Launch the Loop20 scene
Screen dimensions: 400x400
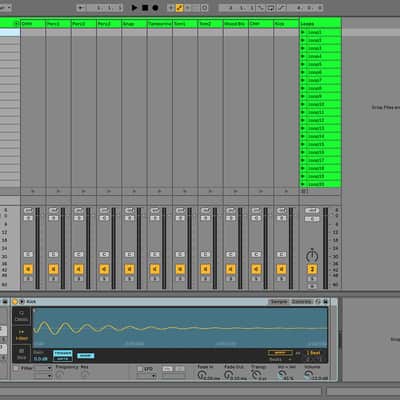303,184
